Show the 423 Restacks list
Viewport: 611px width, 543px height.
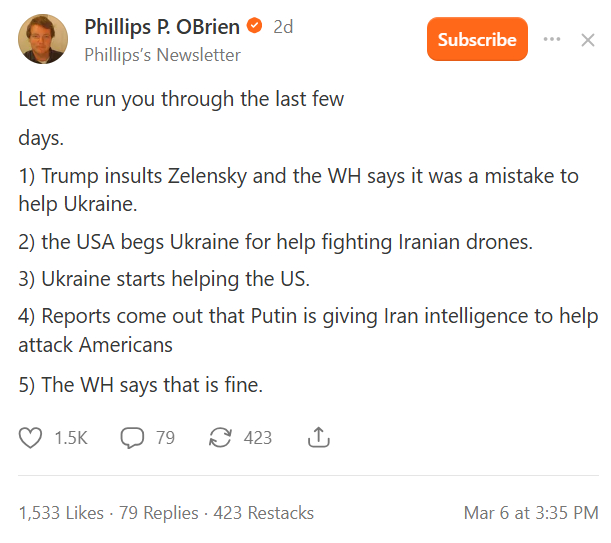264,513
